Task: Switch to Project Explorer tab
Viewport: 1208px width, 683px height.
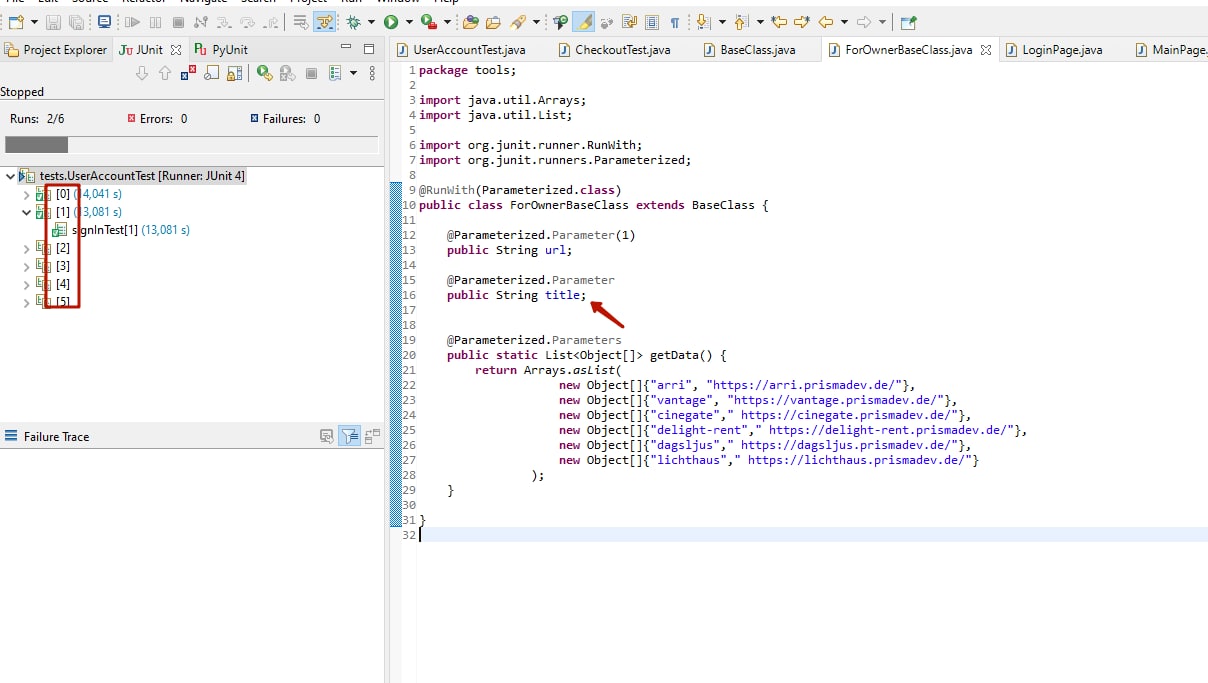Action: 56,49
